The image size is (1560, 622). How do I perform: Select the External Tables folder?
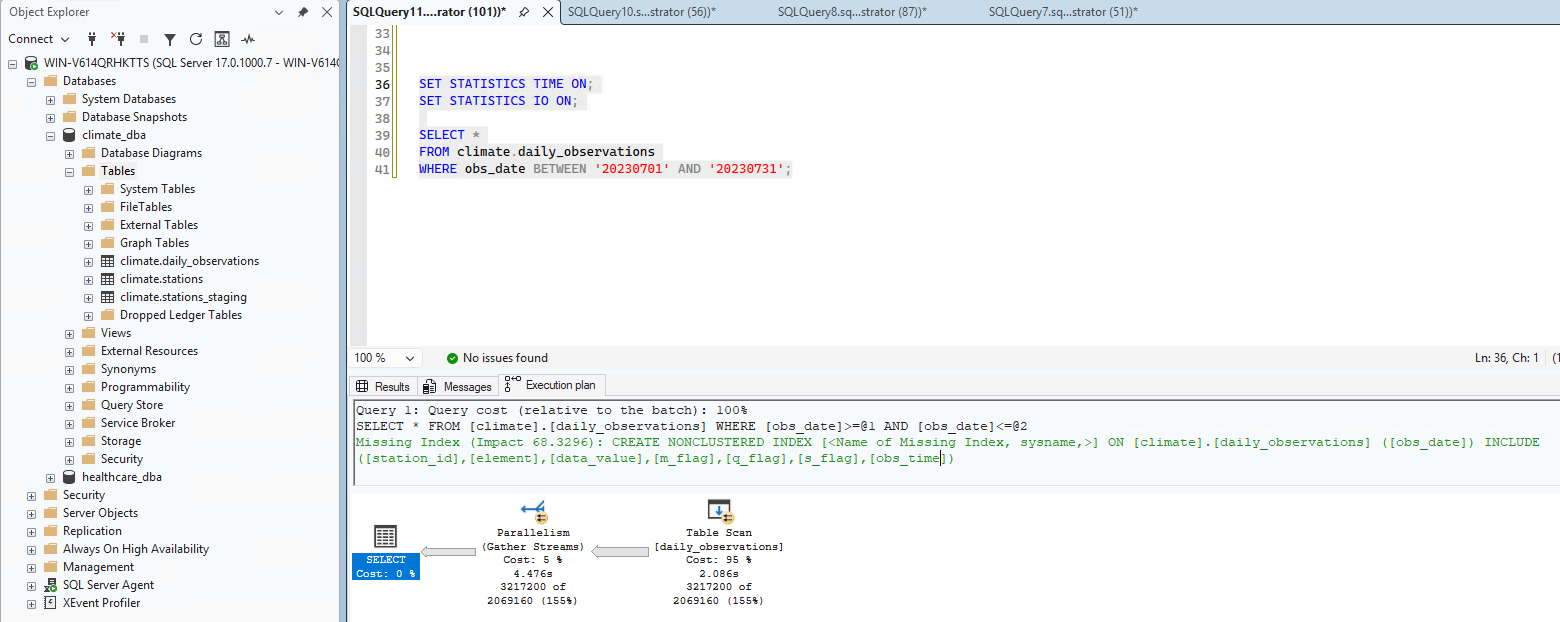click(159, 225)
